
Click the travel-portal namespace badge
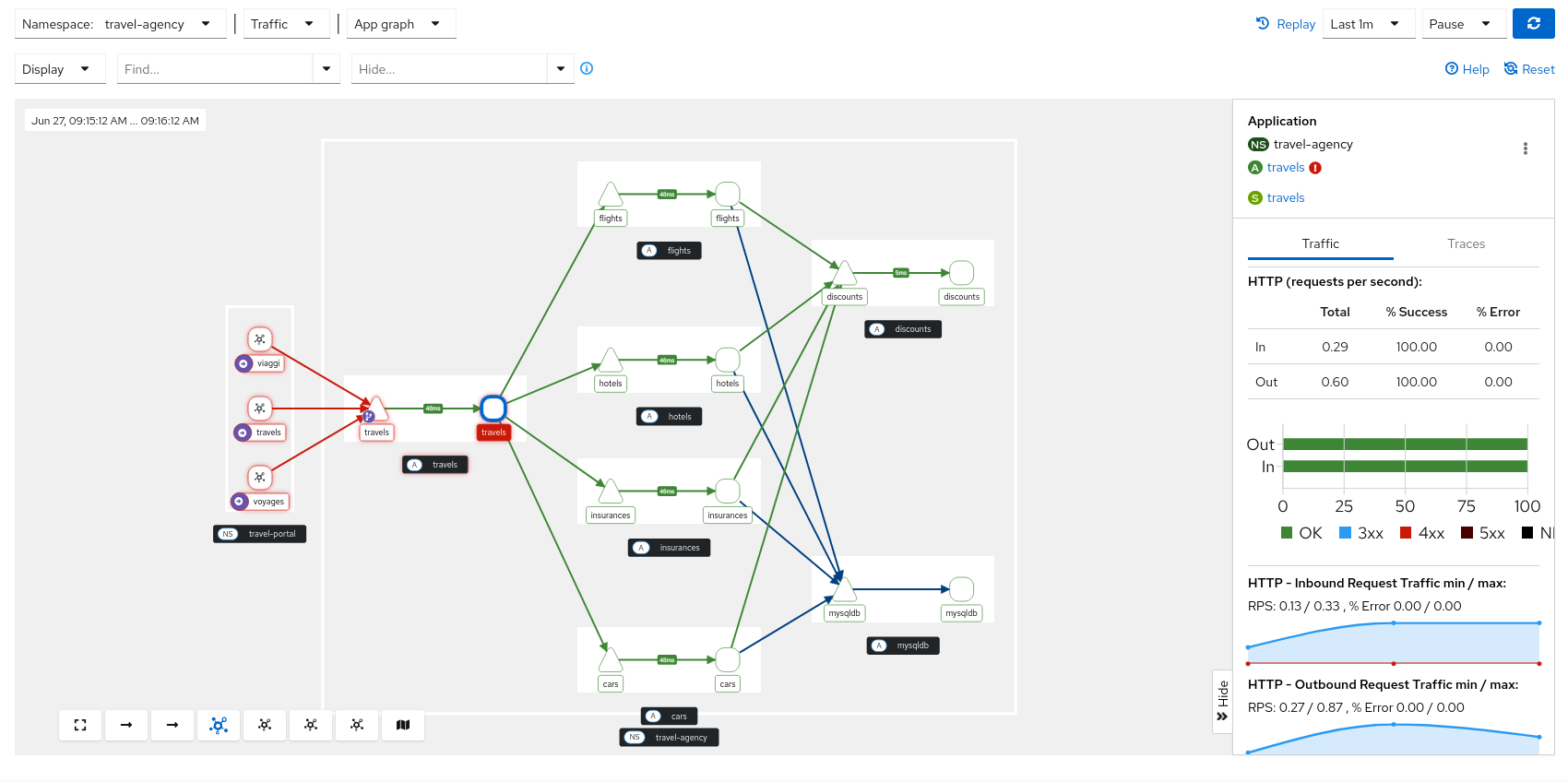point(259,534)
